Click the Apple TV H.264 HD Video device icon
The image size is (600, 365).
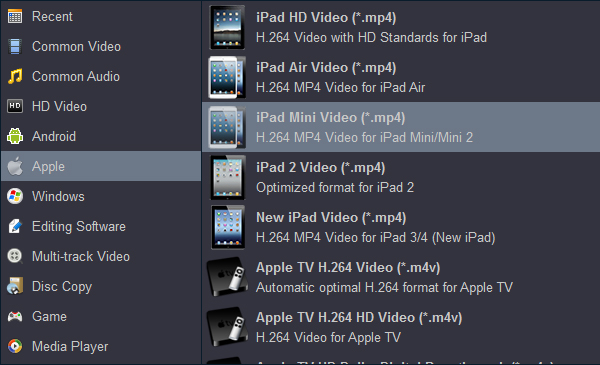click(x=227, y=327)
